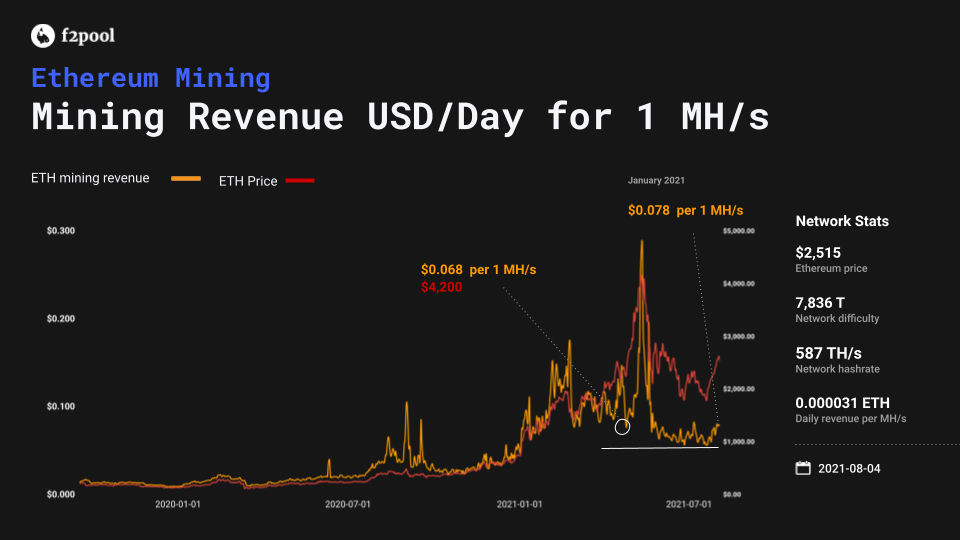Click the tallest orange revenue peak on chart
Image resolution: width=960 pixels, height=540 pixels.
click(642, 241)
